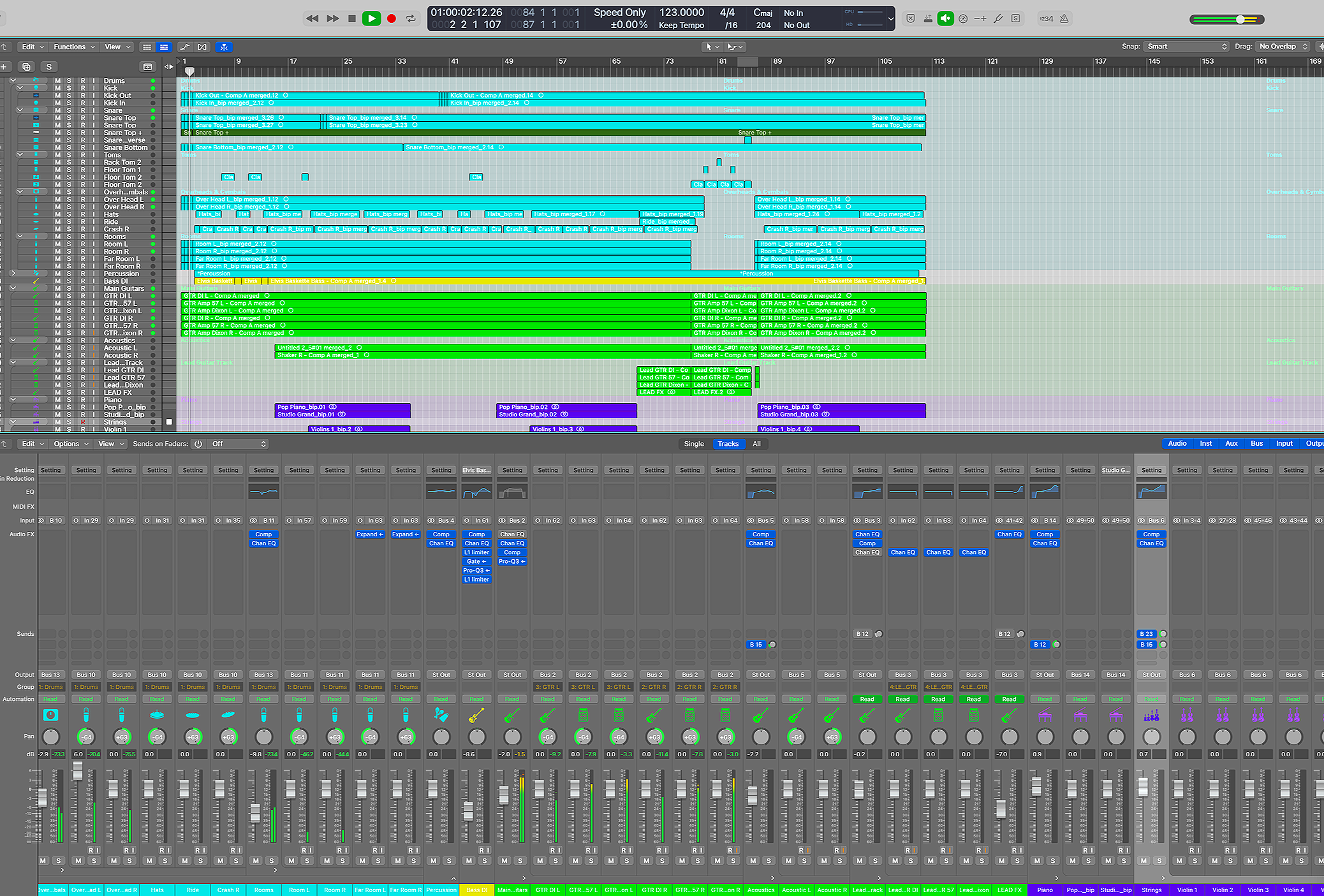The width and height of the screenshot is (1324, 896).
Task: Click the metronome icon in control bar
Action: (1064, 18)
